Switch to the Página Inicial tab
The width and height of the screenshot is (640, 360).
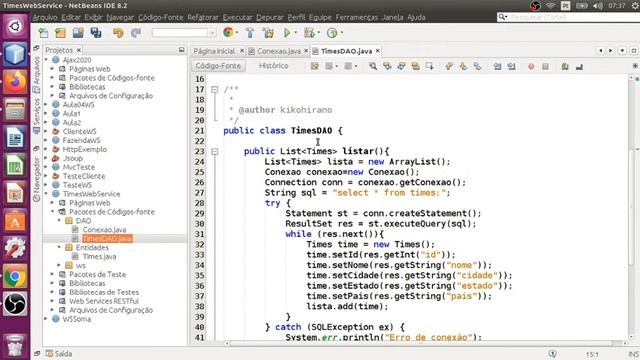click(214, 51)
